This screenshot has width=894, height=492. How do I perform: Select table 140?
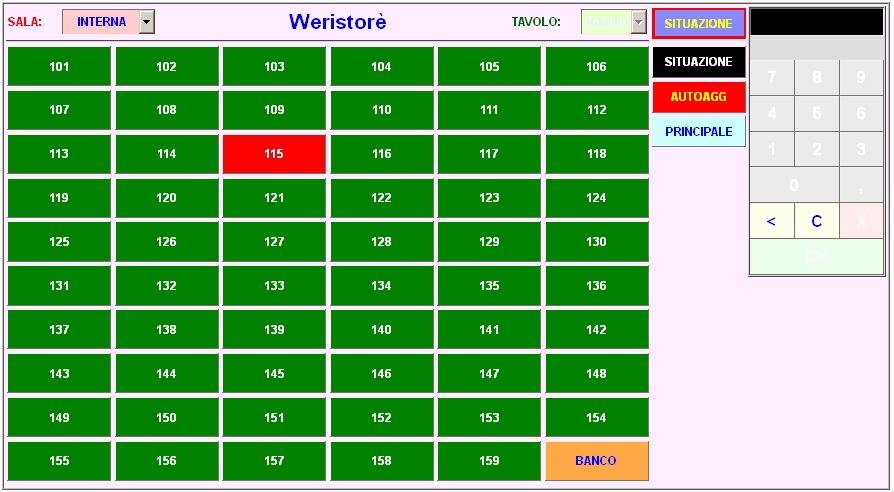[381, 330]
